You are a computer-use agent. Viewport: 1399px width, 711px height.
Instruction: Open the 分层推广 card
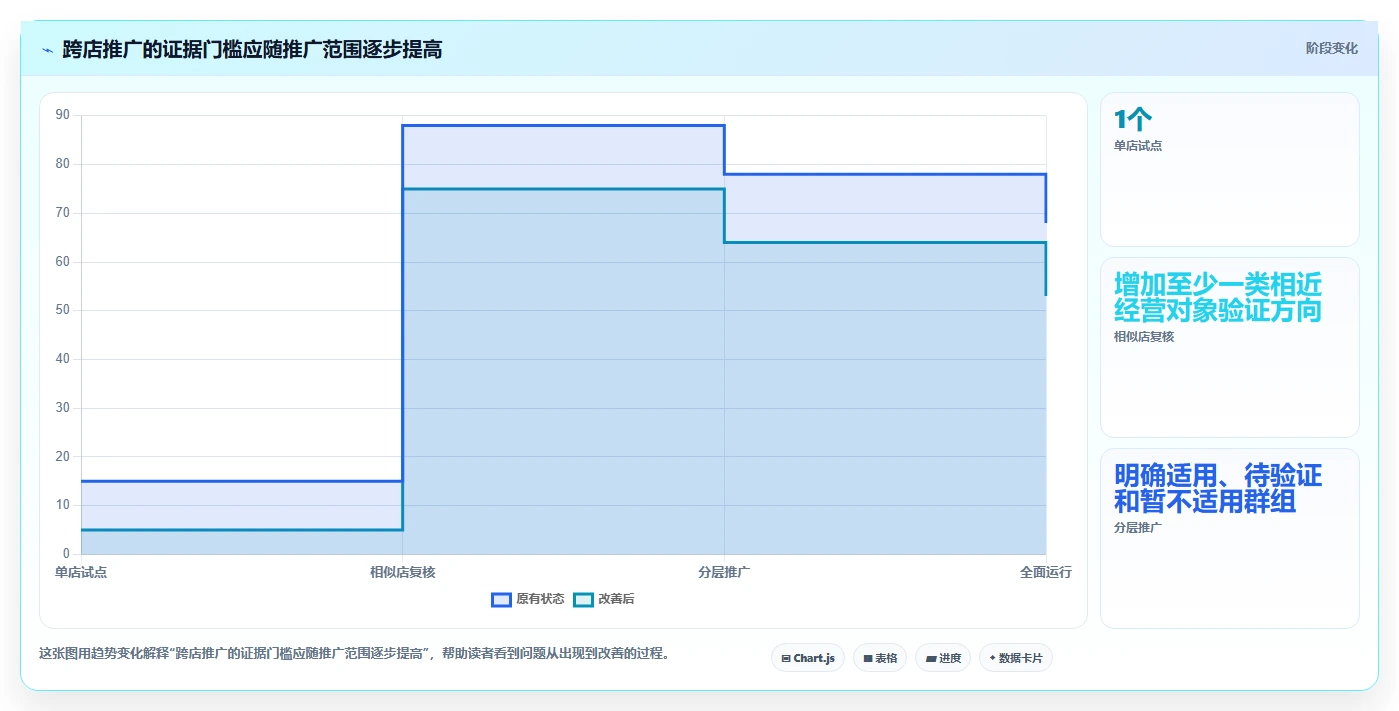1230,538
